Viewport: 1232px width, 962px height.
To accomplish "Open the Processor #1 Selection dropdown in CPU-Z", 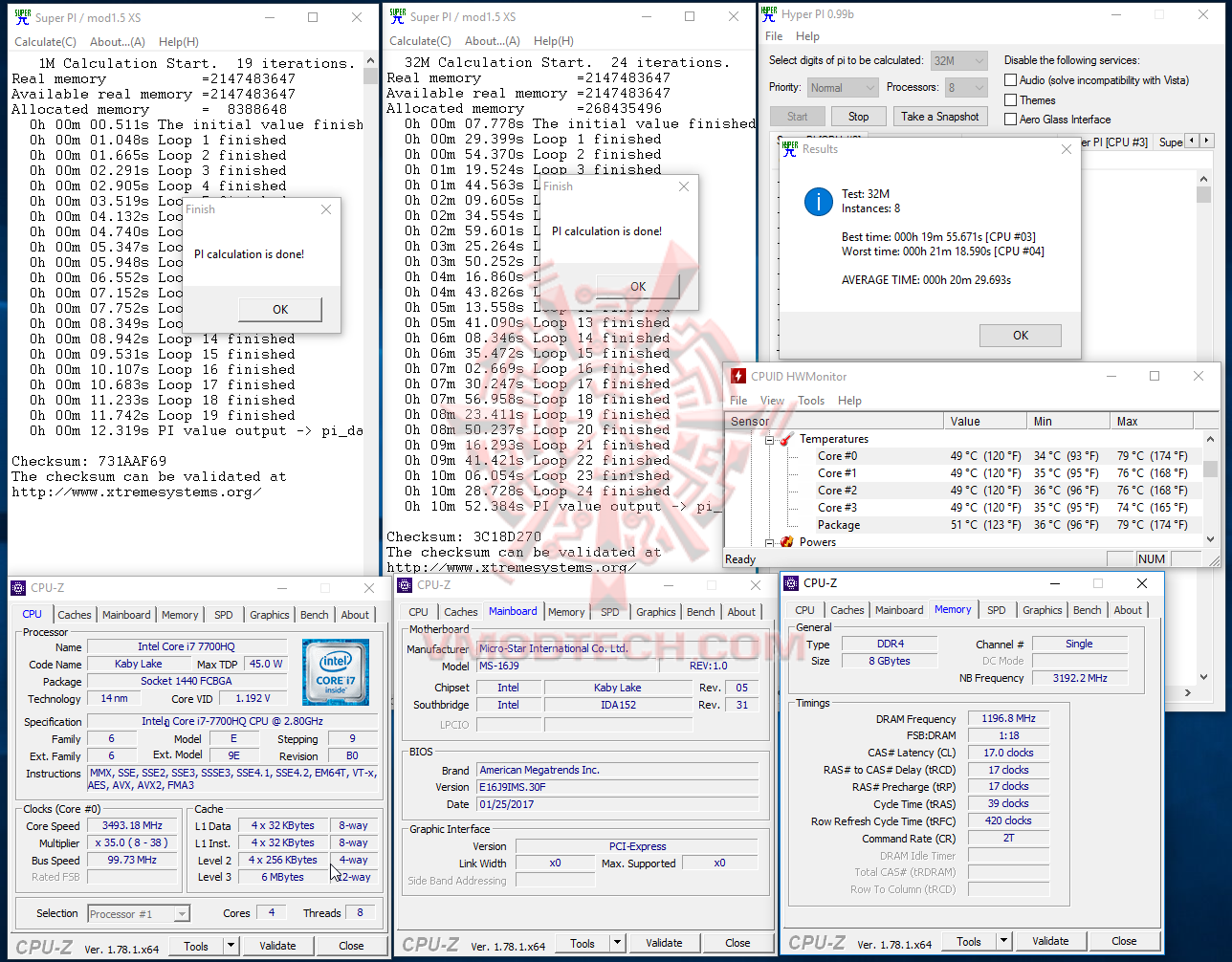I will pyautogui.click(x=139, y=914).
